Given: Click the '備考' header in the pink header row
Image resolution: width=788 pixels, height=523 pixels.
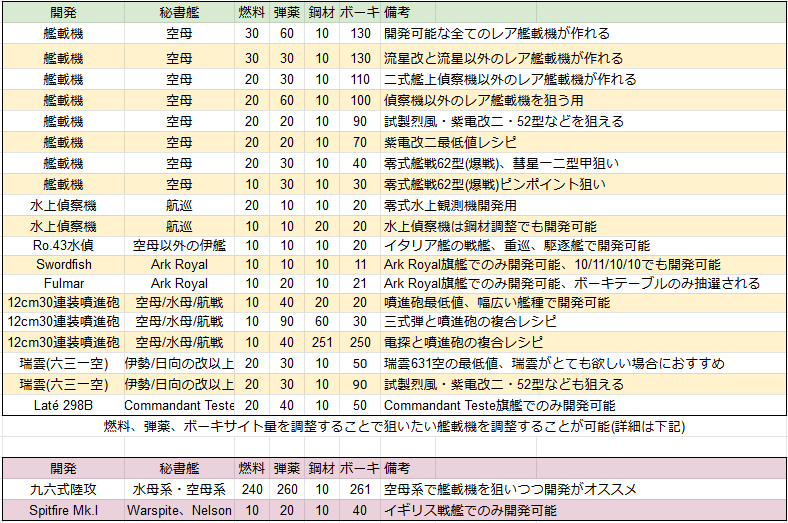Looking at the screenshot, I should pos(397,468).
